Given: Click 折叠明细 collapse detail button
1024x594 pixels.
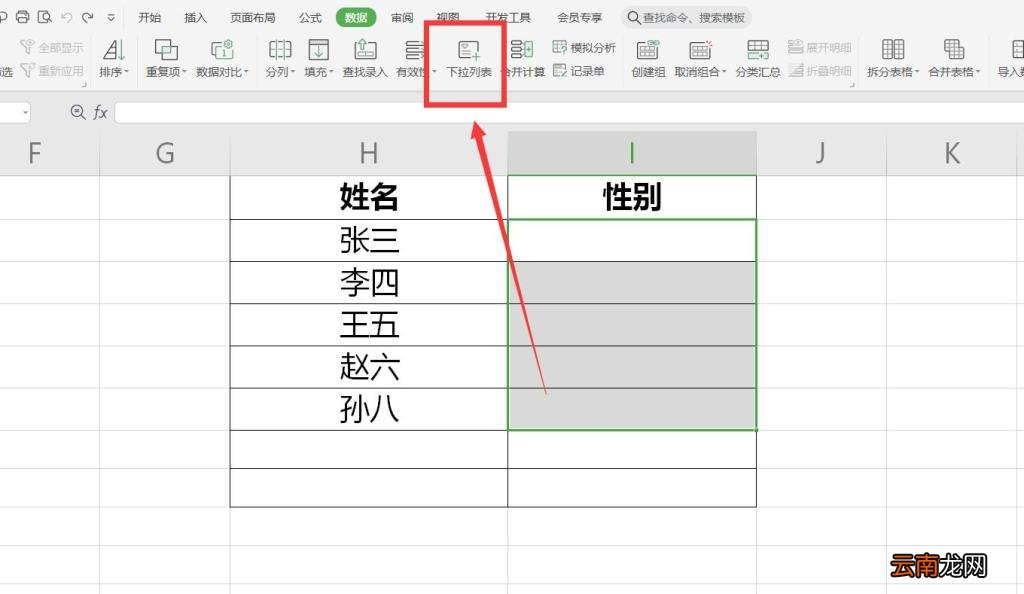Looking at the screenshot, I should [820, 70].
